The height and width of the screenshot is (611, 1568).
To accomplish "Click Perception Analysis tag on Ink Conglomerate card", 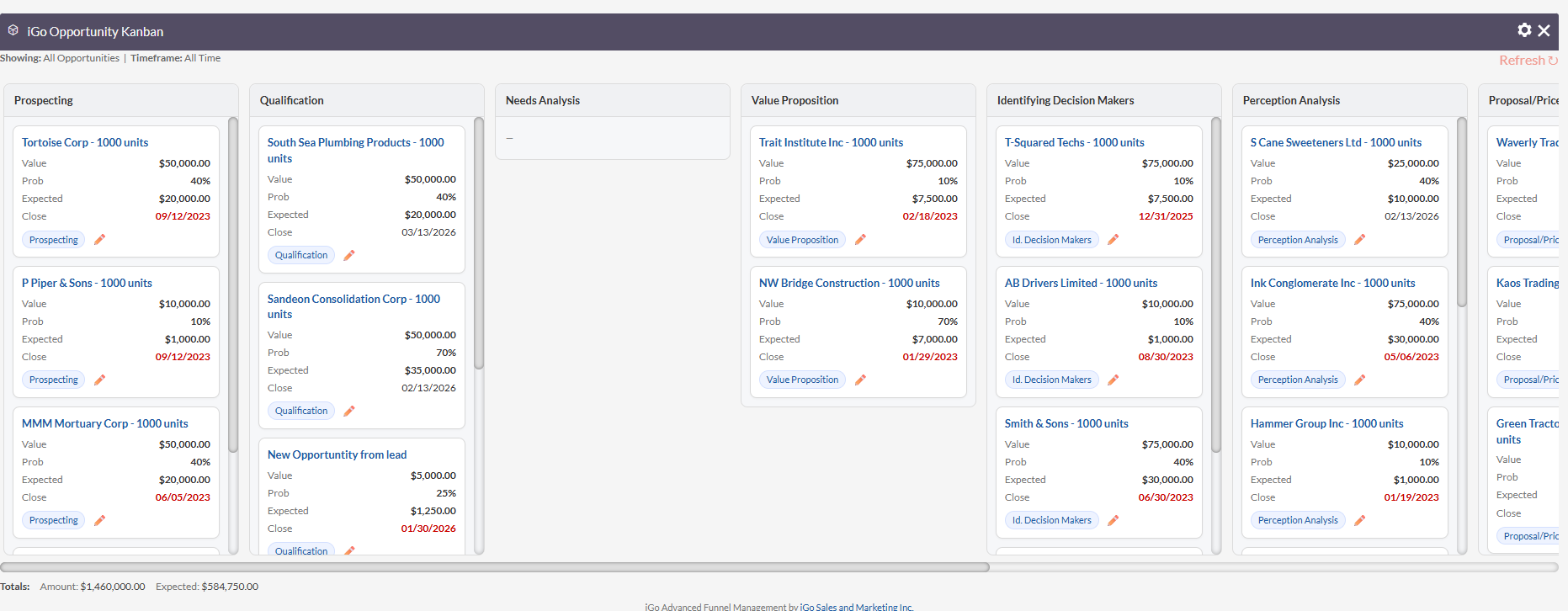I will click(x=1297, y=380).
